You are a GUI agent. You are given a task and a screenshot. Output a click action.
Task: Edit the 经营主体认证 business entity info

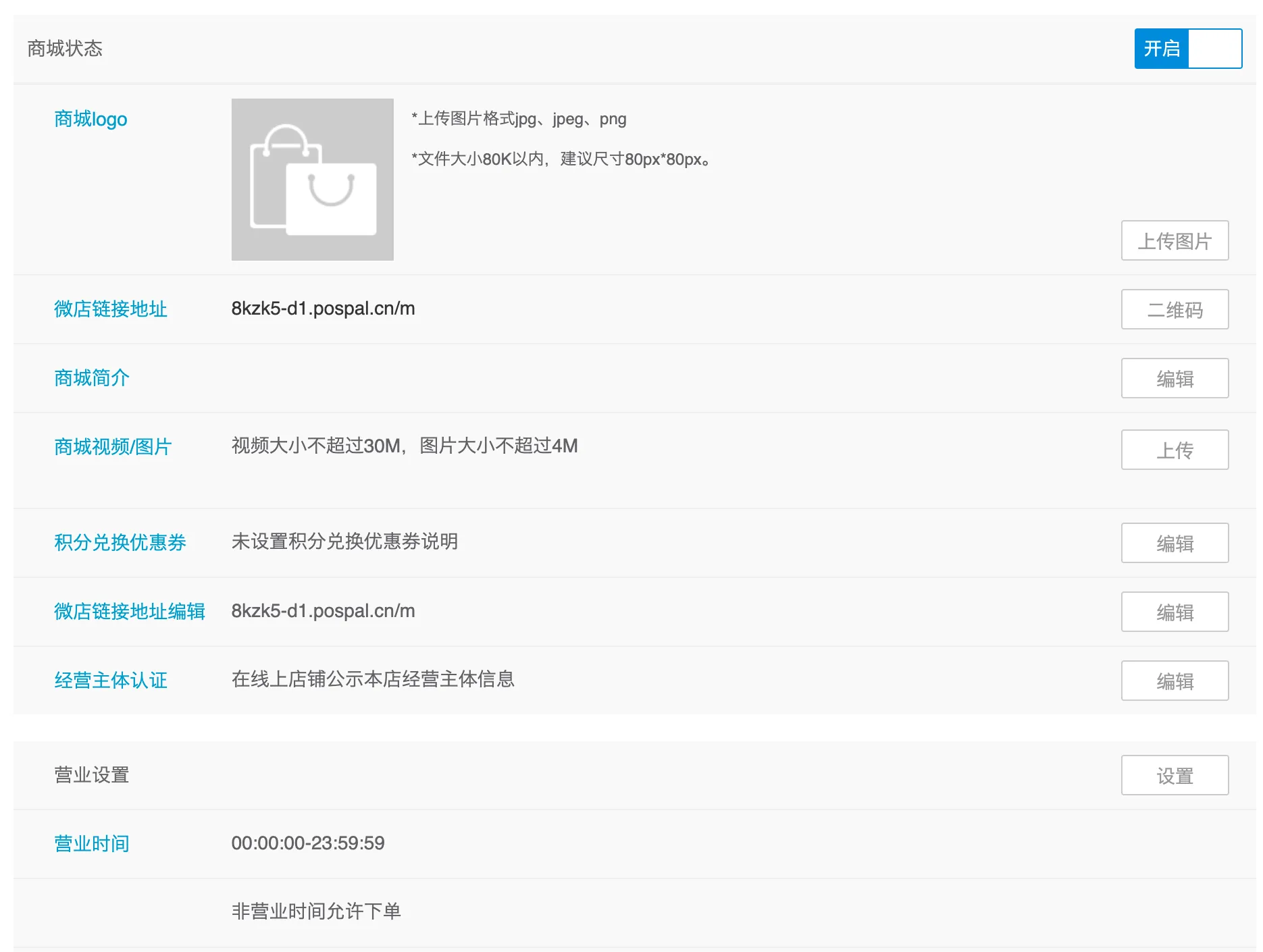point(1175,681)
